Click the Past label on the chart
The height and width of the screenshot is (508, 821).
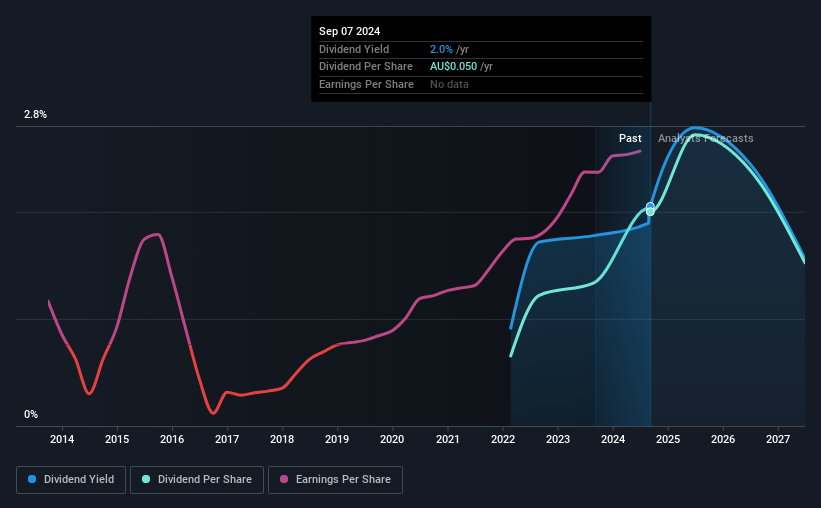point(630,138)
